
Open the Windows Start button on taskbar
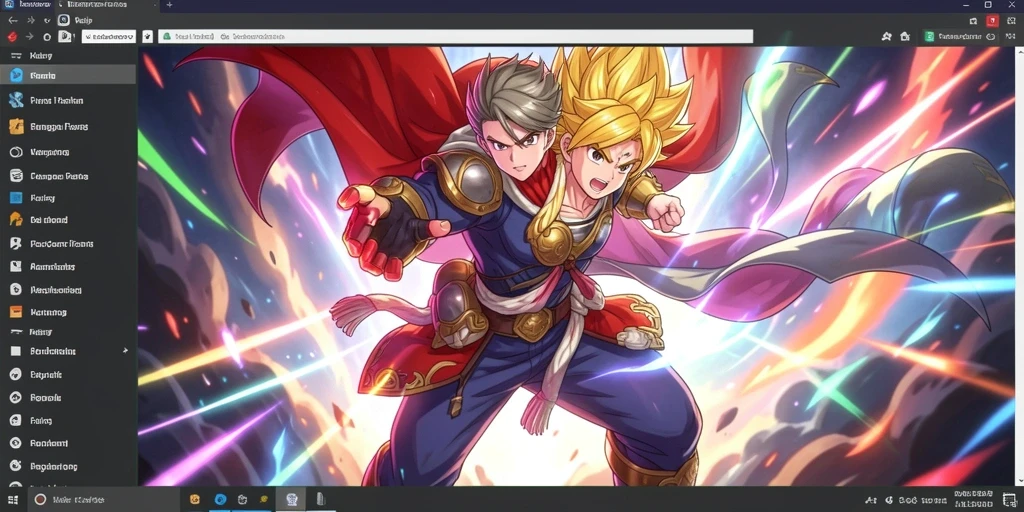13,500
